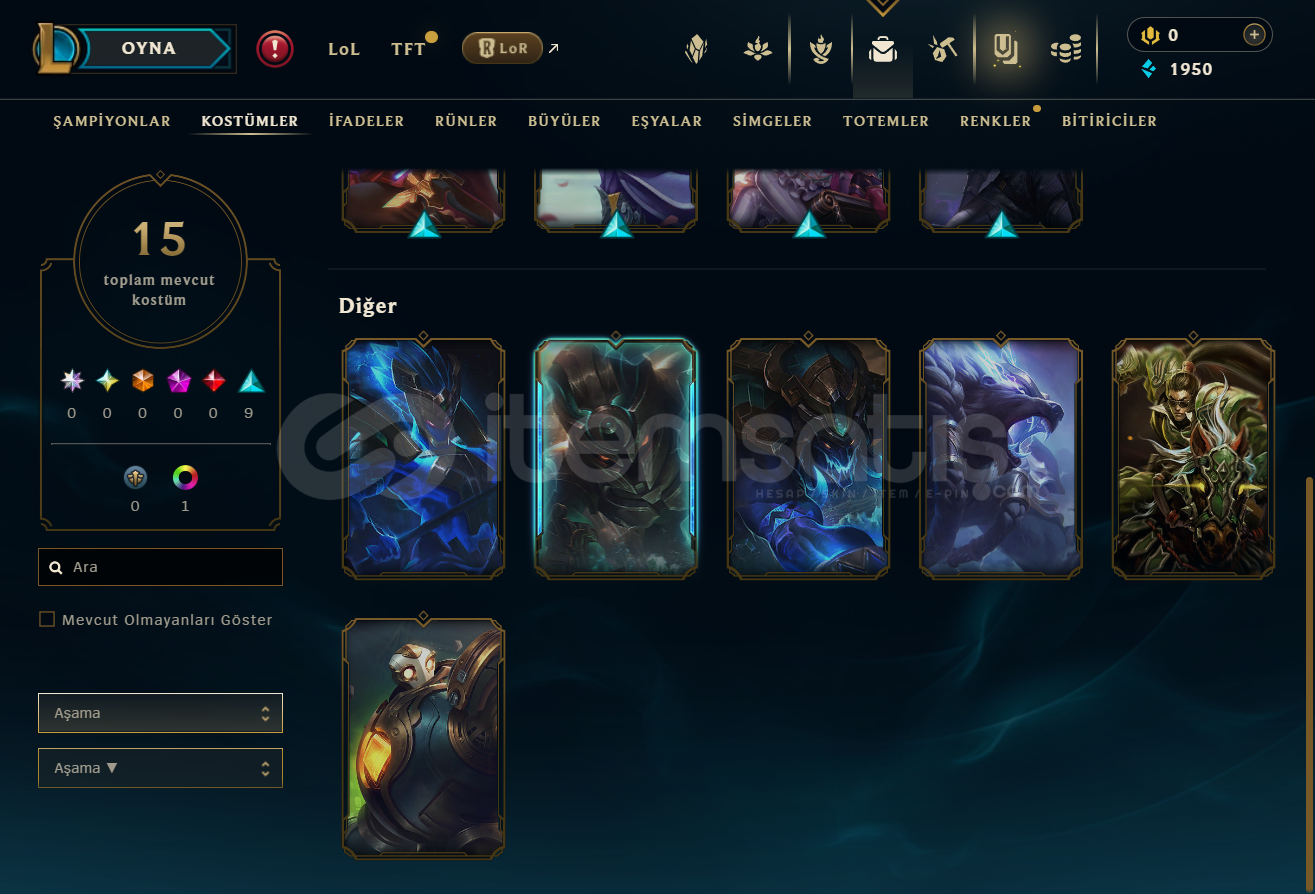Select the bottom-row Blitzcrank-style armored robot skin
Screen dimensions: 1315x894
tap(423, 739)
